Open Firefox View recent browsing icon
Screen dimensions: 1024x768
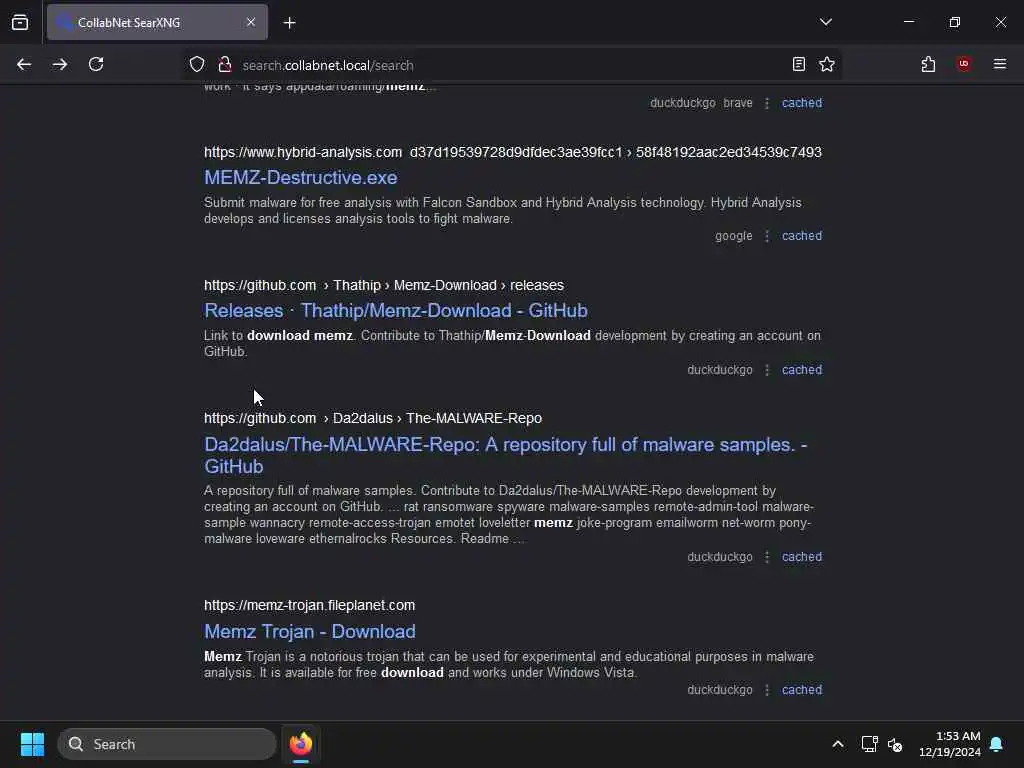tap(20, 22)
